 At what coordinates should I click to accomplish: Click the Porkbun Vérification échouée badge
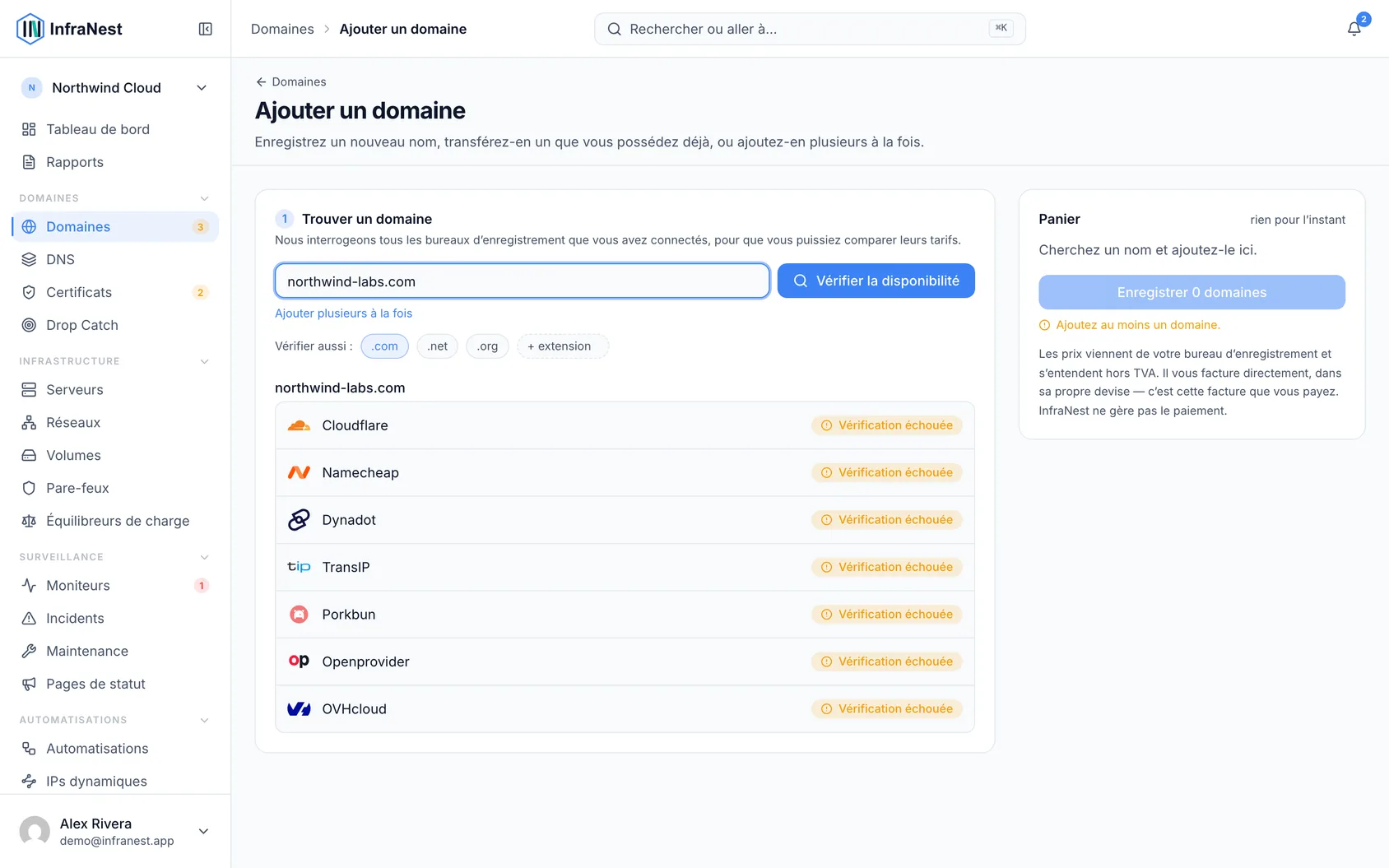tap(887, 615)
